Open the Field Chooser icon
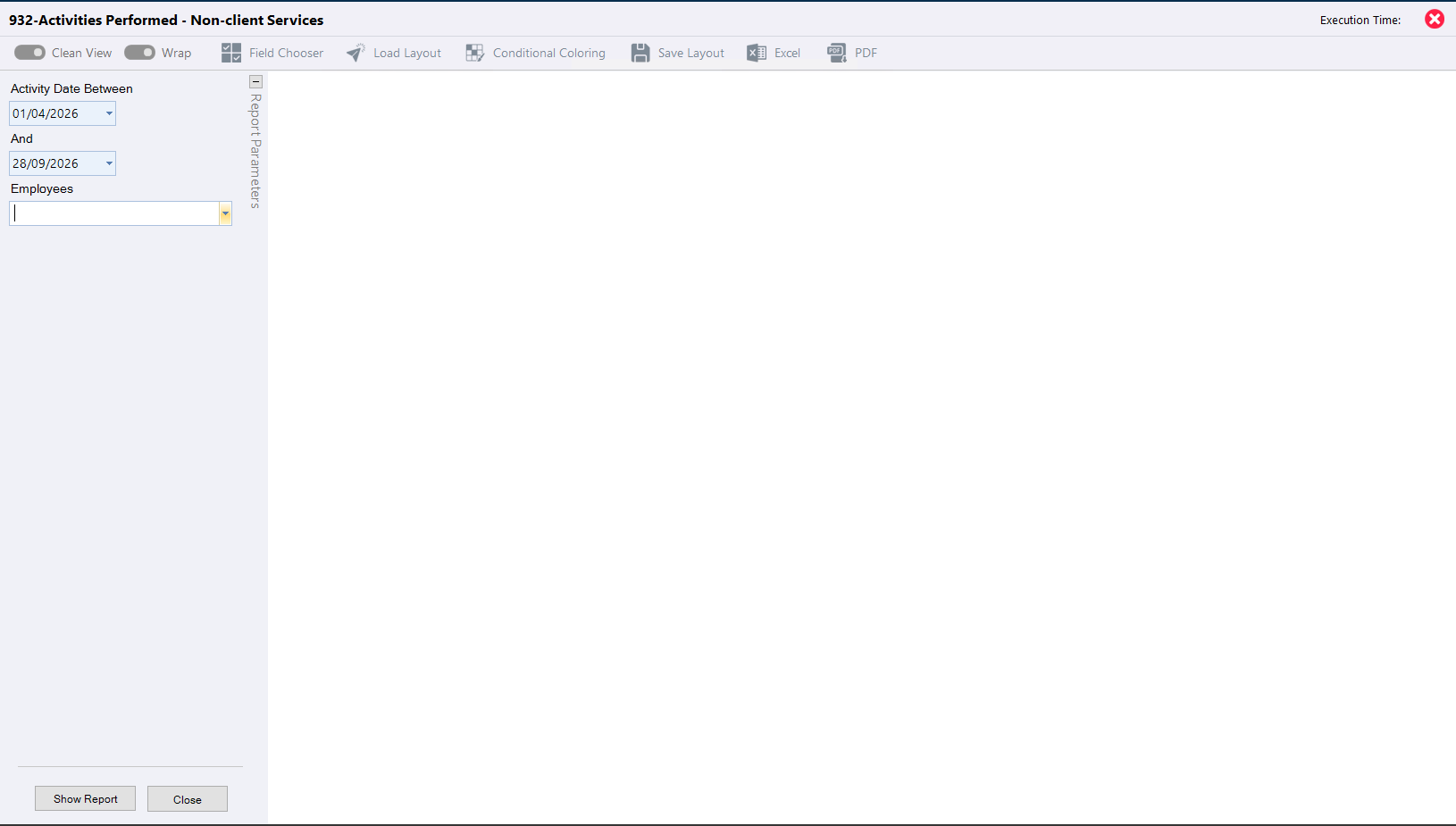 point(231,53)
